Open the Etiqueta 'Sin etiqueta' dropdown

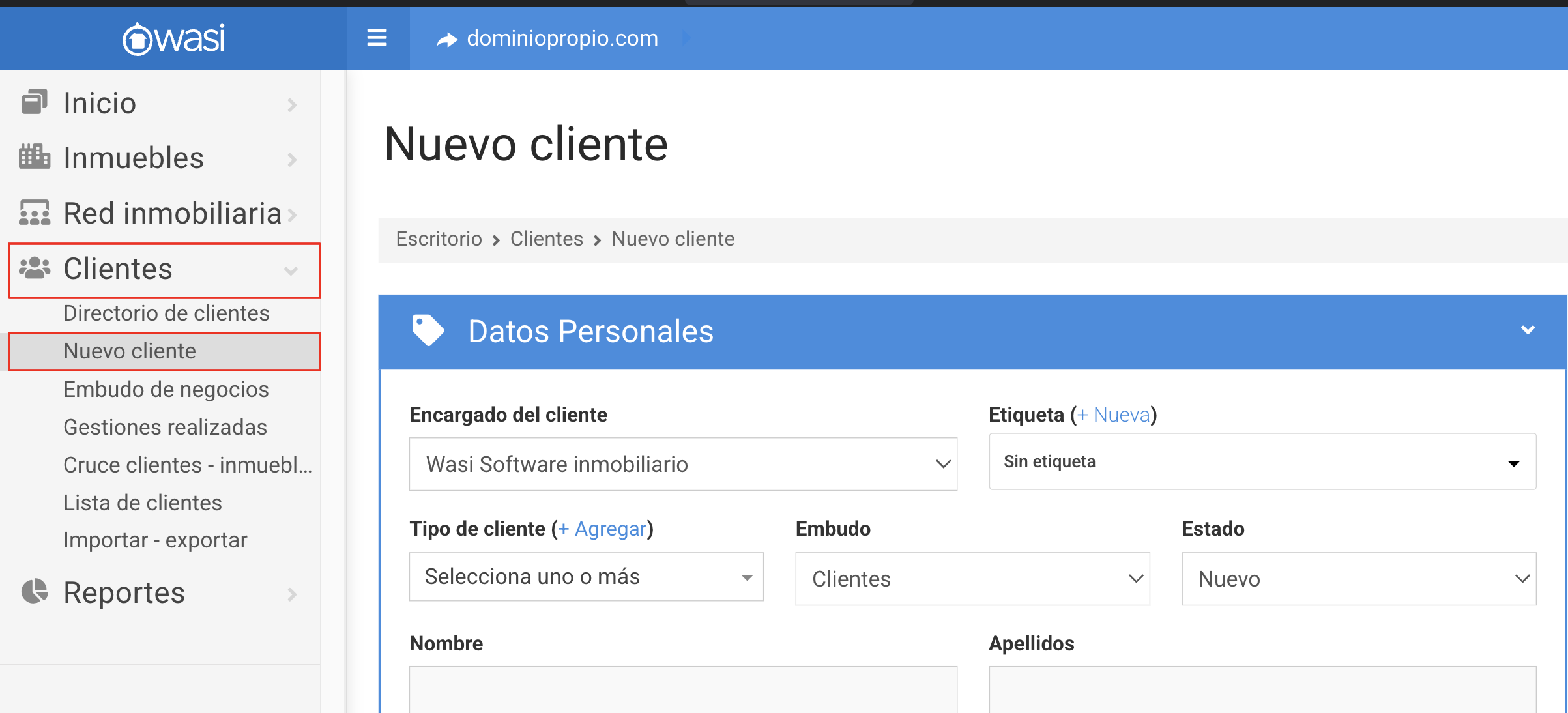[1262, 461]
